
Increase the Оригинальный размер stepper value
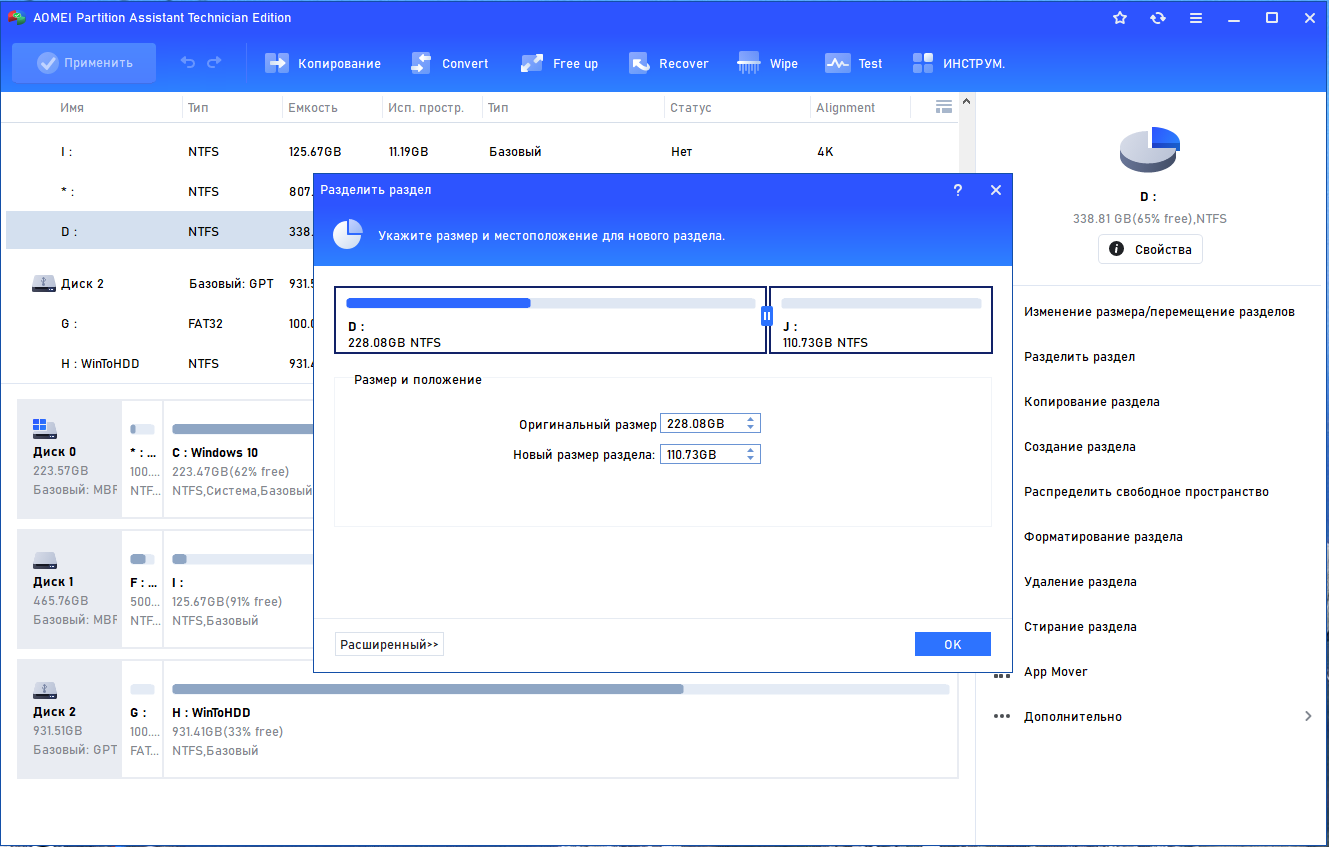[752, 420]
